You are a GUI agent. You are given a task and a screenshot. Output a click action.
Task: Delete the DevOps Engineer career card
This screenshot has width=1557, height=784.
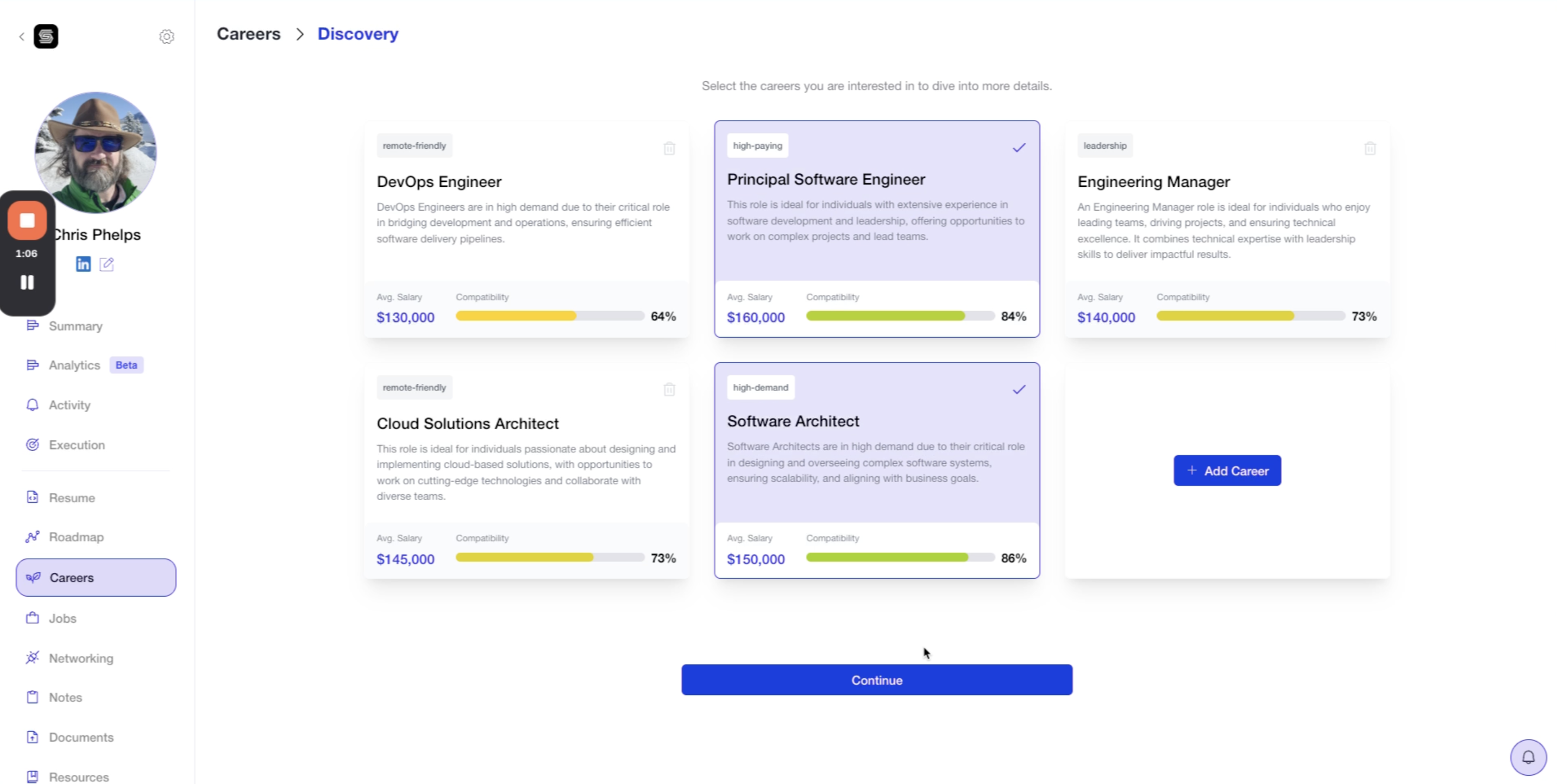pyautogui.click(x=669, y=148)
